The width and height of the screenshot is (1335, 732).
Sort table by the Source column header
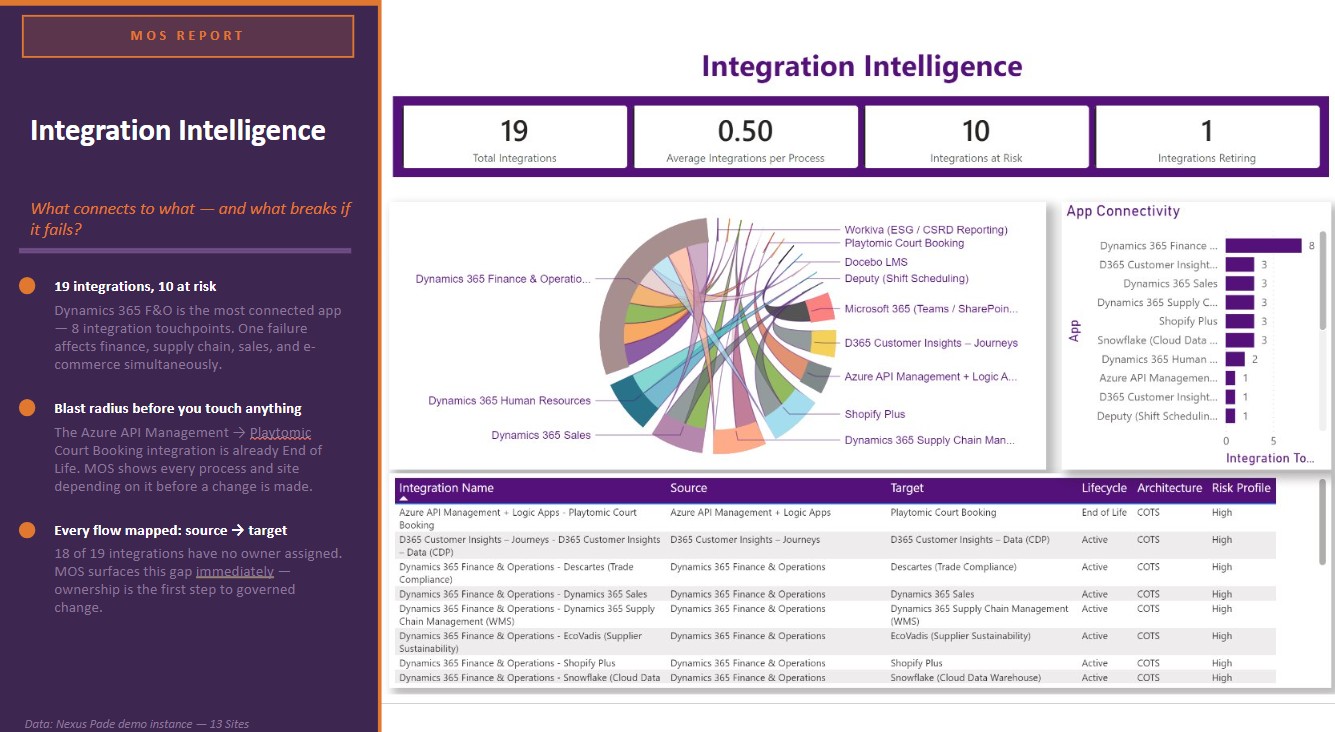coord(689,488)
